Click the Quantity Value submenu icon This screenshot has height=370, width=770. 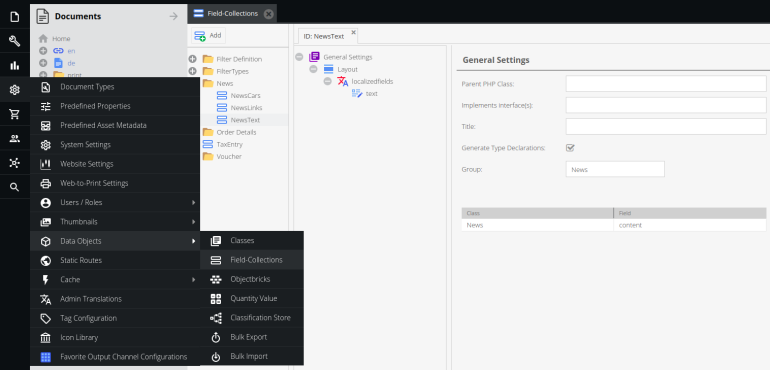click(x=216, y=299)
